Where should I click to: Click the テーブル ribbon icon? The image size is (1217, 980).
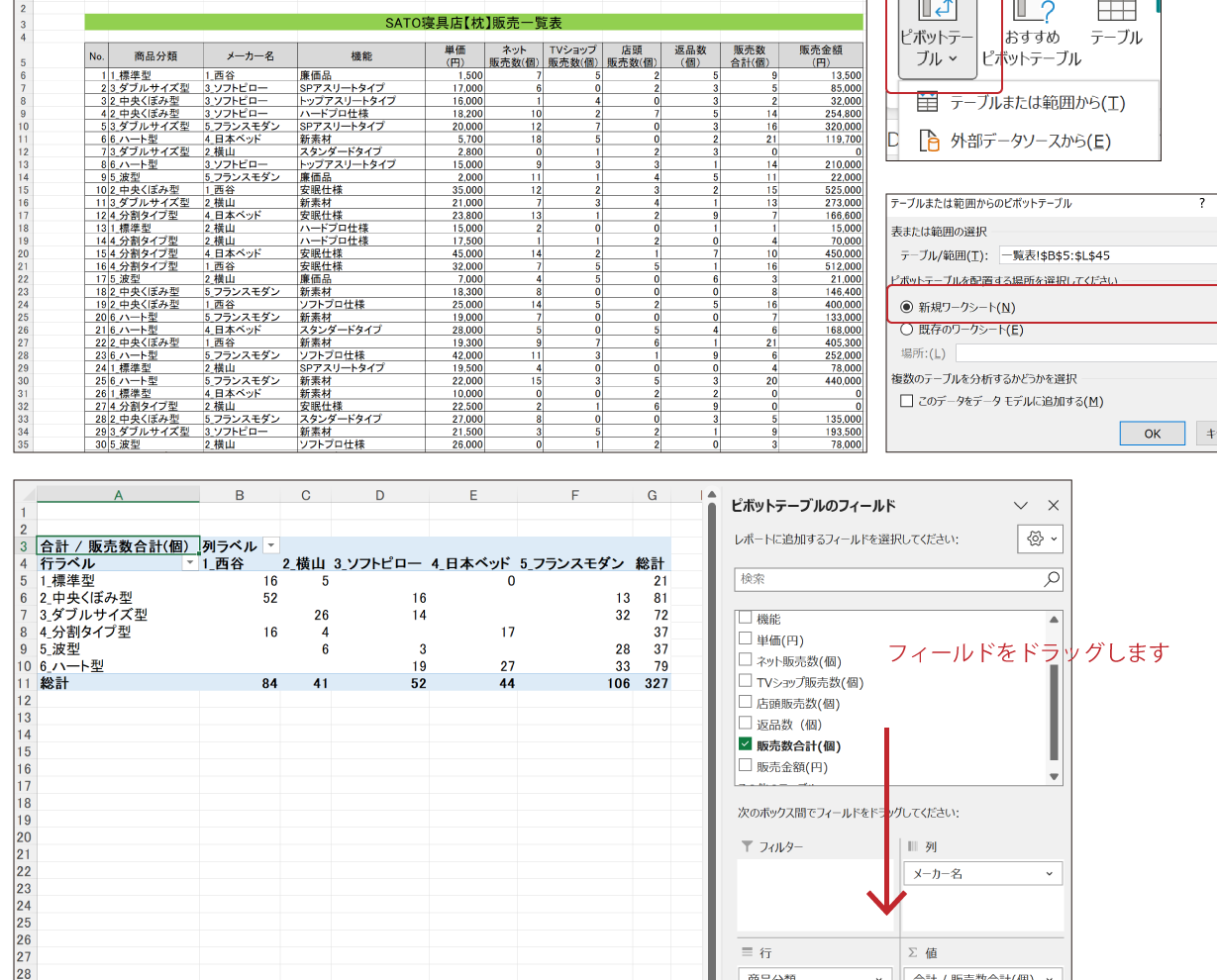tap(1116, 25)
